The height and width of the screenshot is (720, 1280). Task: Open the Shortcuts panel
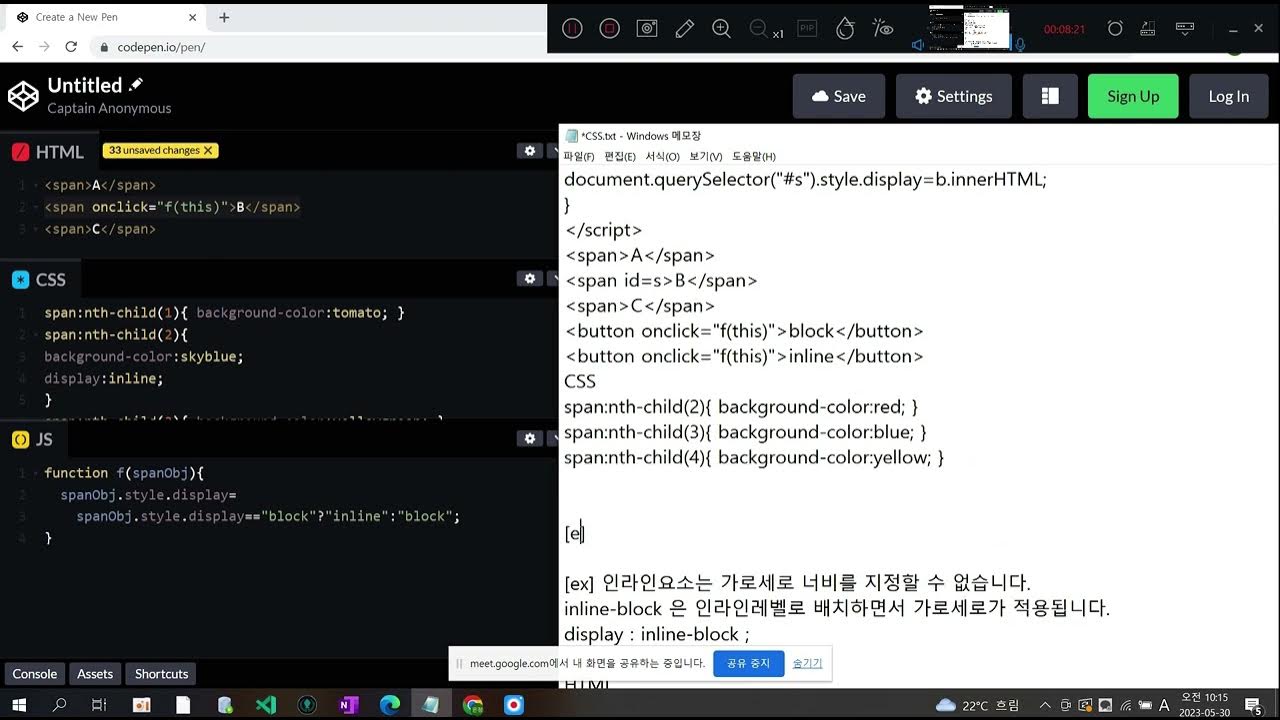pos(161,674)
